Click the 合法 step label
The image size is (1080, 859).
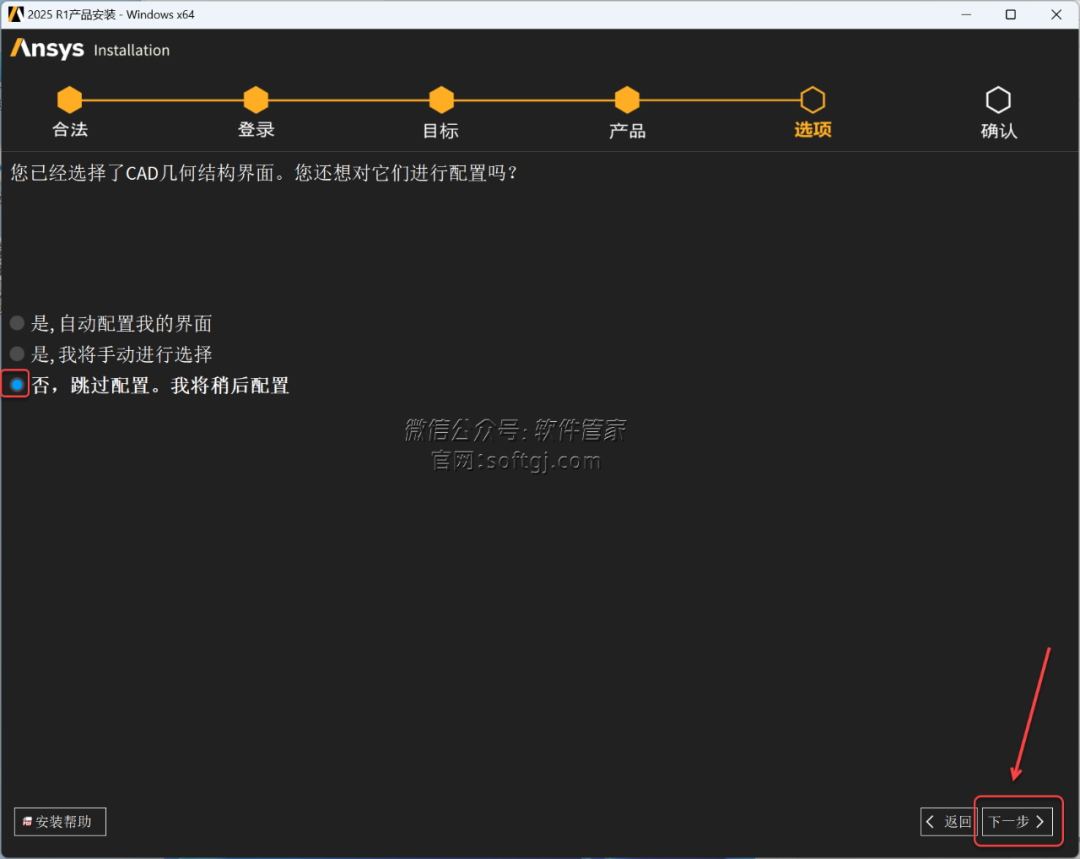click(70, 130)
